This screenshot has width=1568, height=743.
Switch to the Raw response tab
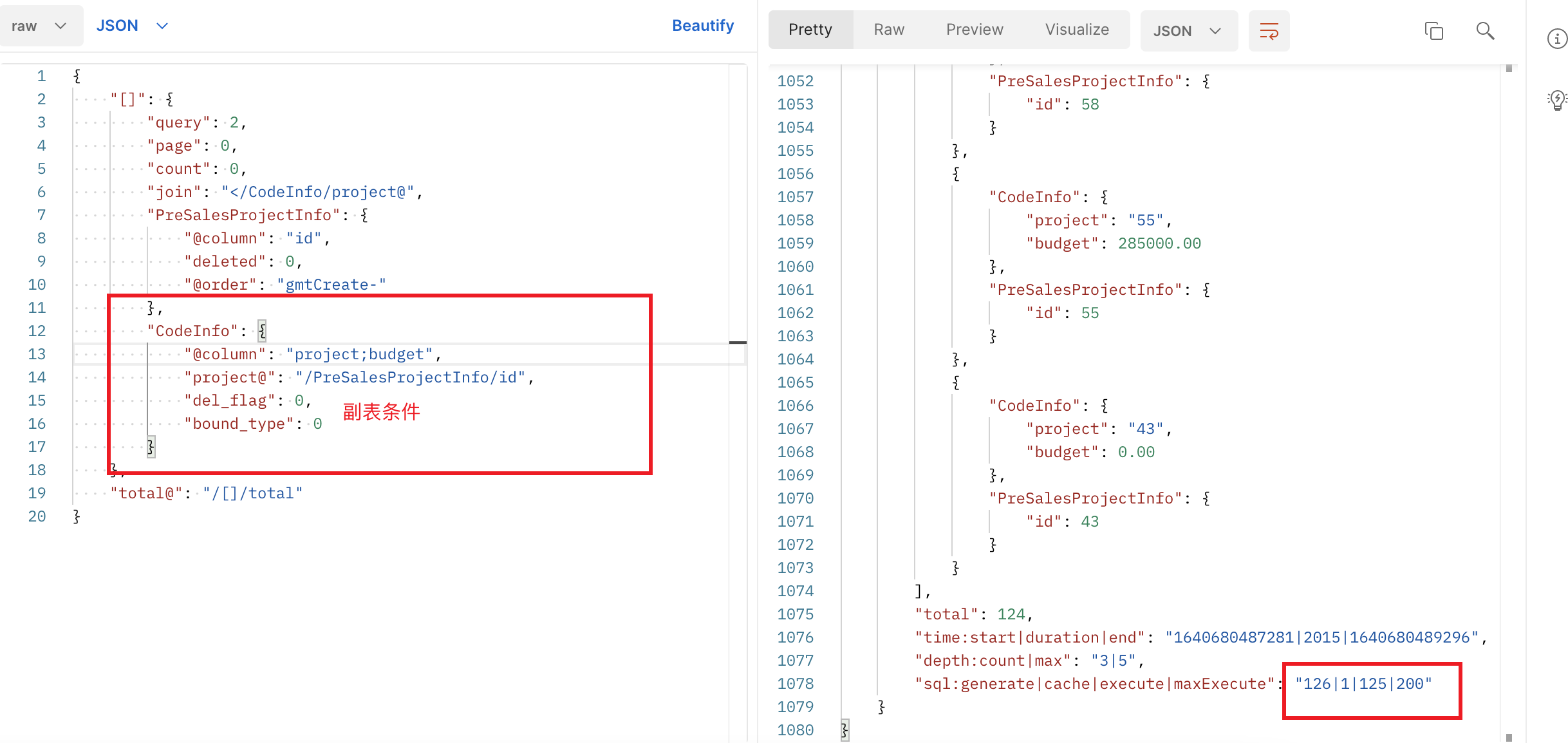tap(889, 30)
